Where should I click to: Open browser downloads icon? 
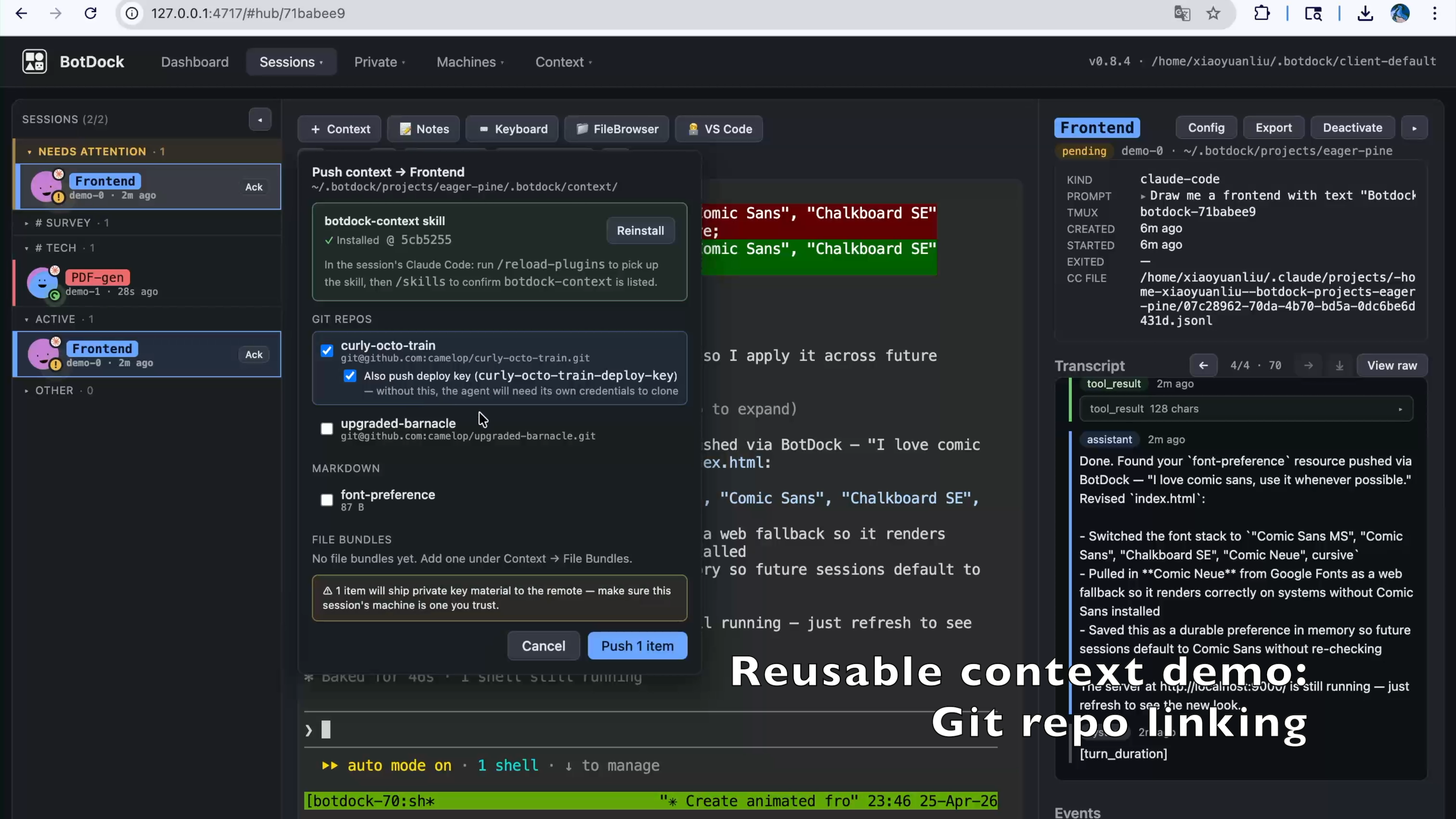pos(1365,14)
